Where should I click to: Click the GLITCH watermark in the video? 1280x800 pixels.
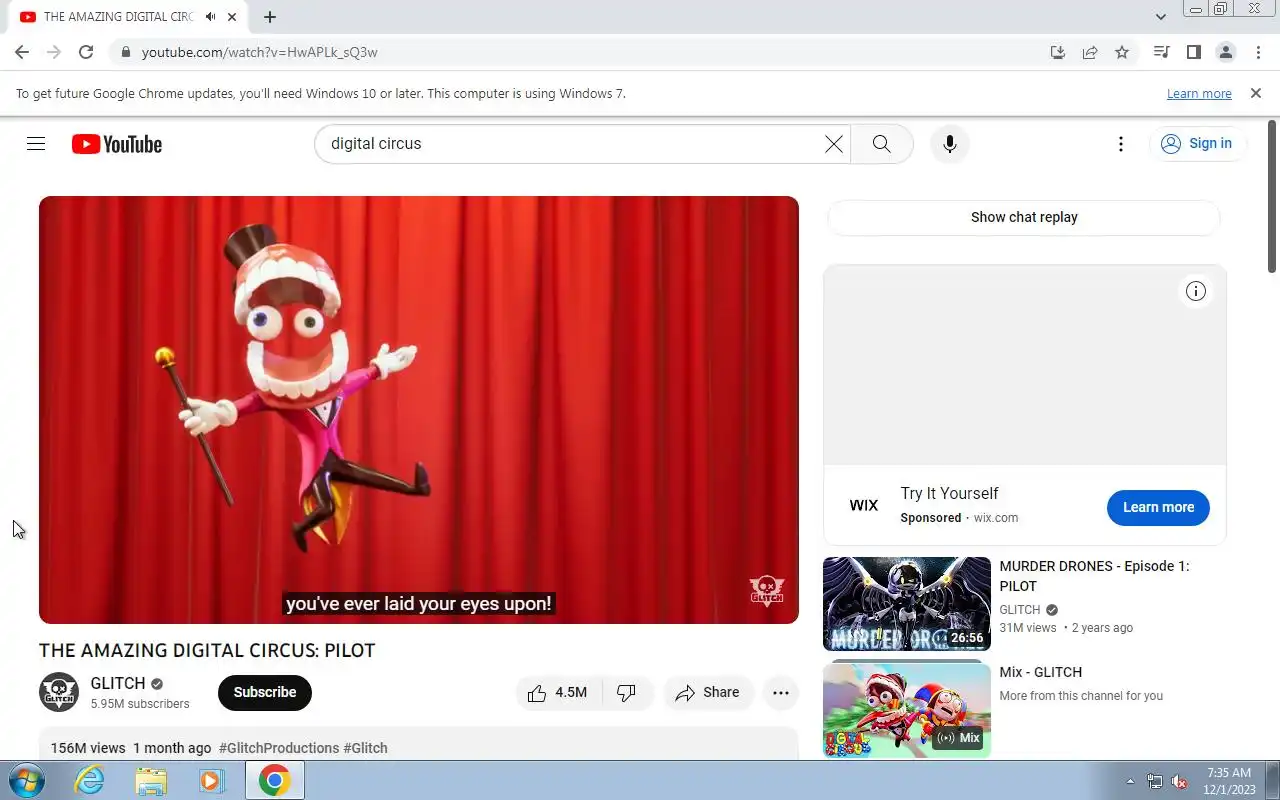point(767,590)
